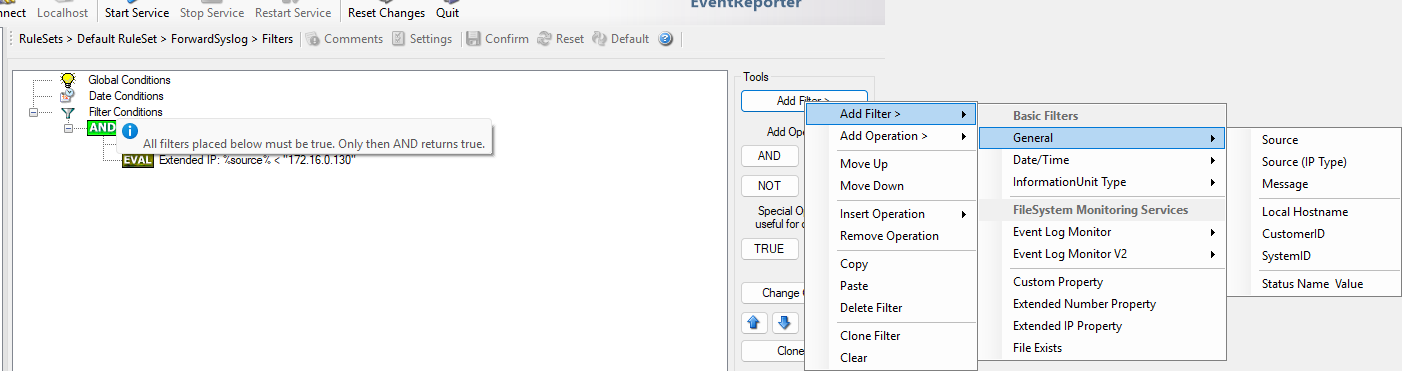Click the AND operation button
This screenshot has height=371, width=1402.
[769, 156]
